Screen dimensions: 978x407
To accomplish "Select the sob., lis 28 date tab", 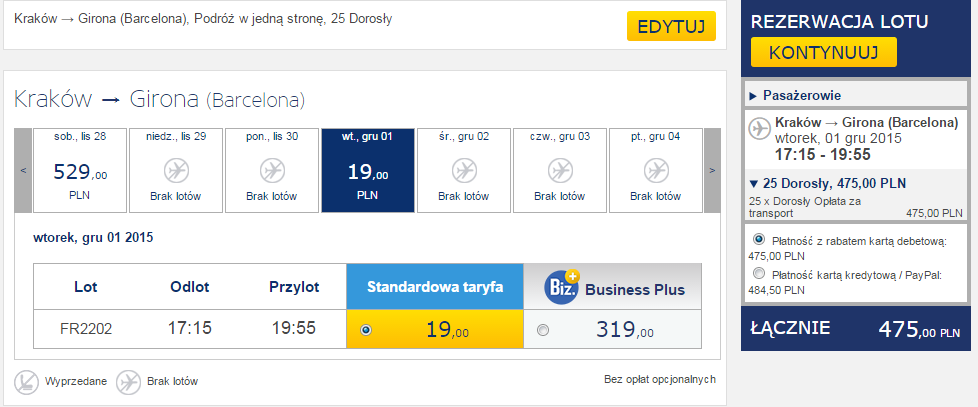I will (x=80, y=170).
